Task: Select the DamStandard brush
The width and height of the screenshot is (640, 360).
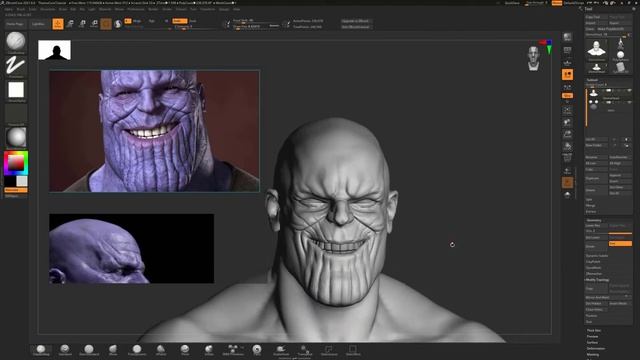Action: click(x=89, y=350)
